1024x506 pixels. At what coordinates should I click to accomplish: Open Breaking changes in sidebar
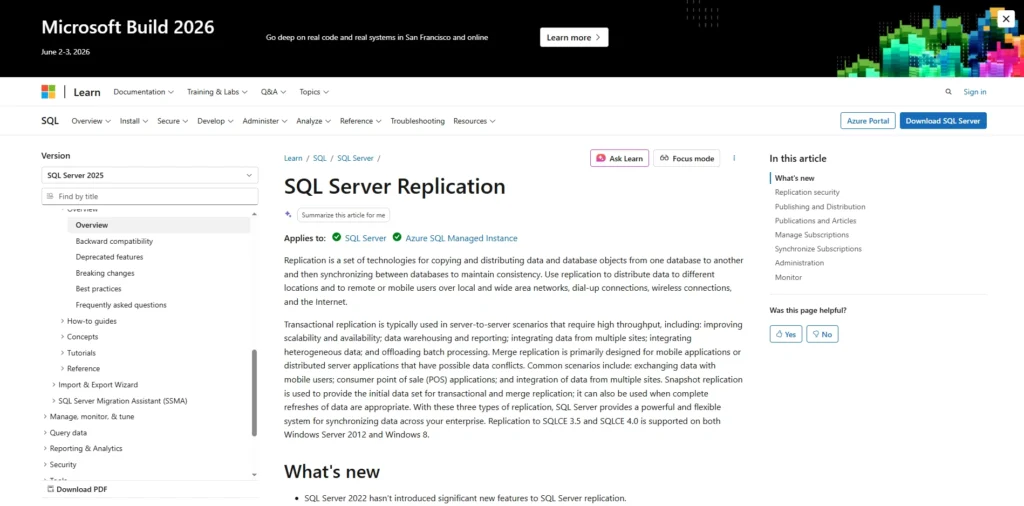104,273
